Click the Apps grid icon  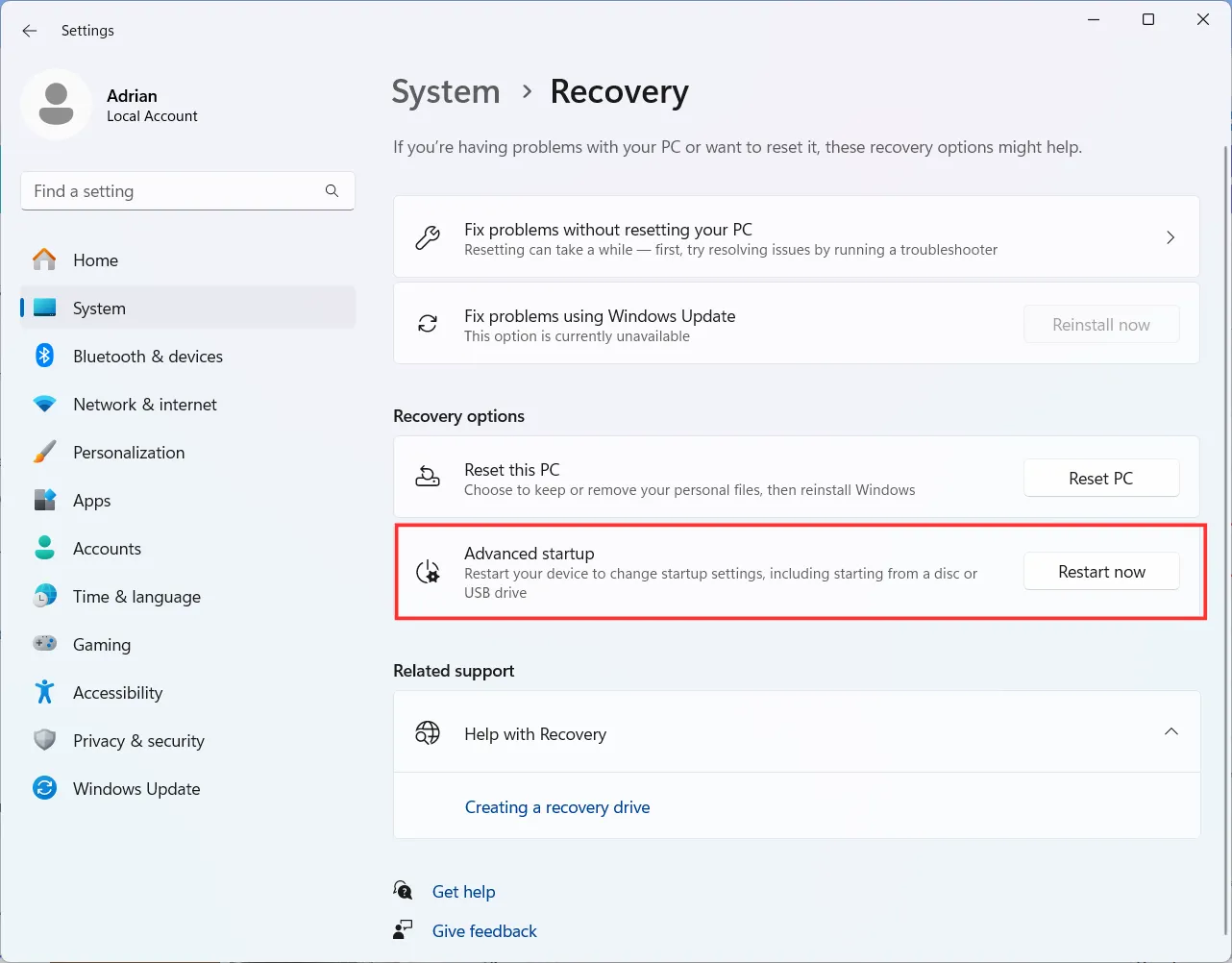(44, 500)
